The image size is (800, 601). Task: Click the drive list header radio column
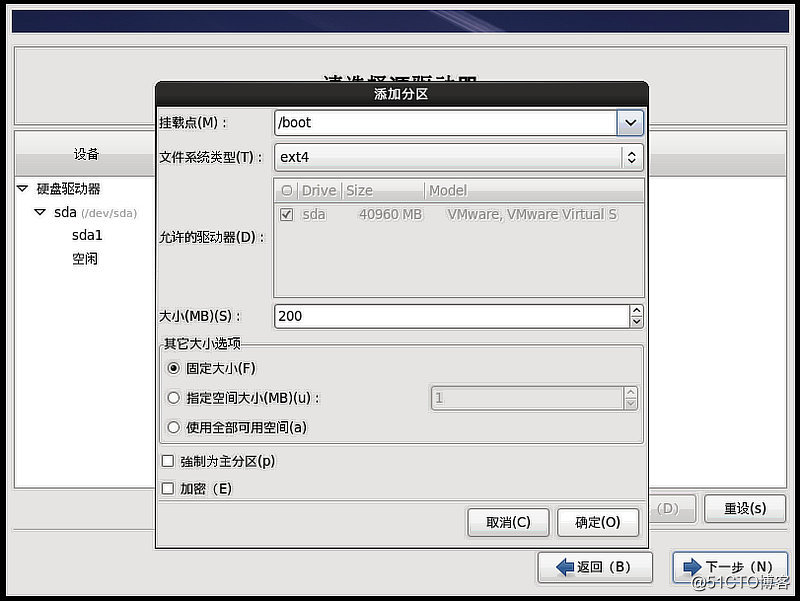point(287,191)
